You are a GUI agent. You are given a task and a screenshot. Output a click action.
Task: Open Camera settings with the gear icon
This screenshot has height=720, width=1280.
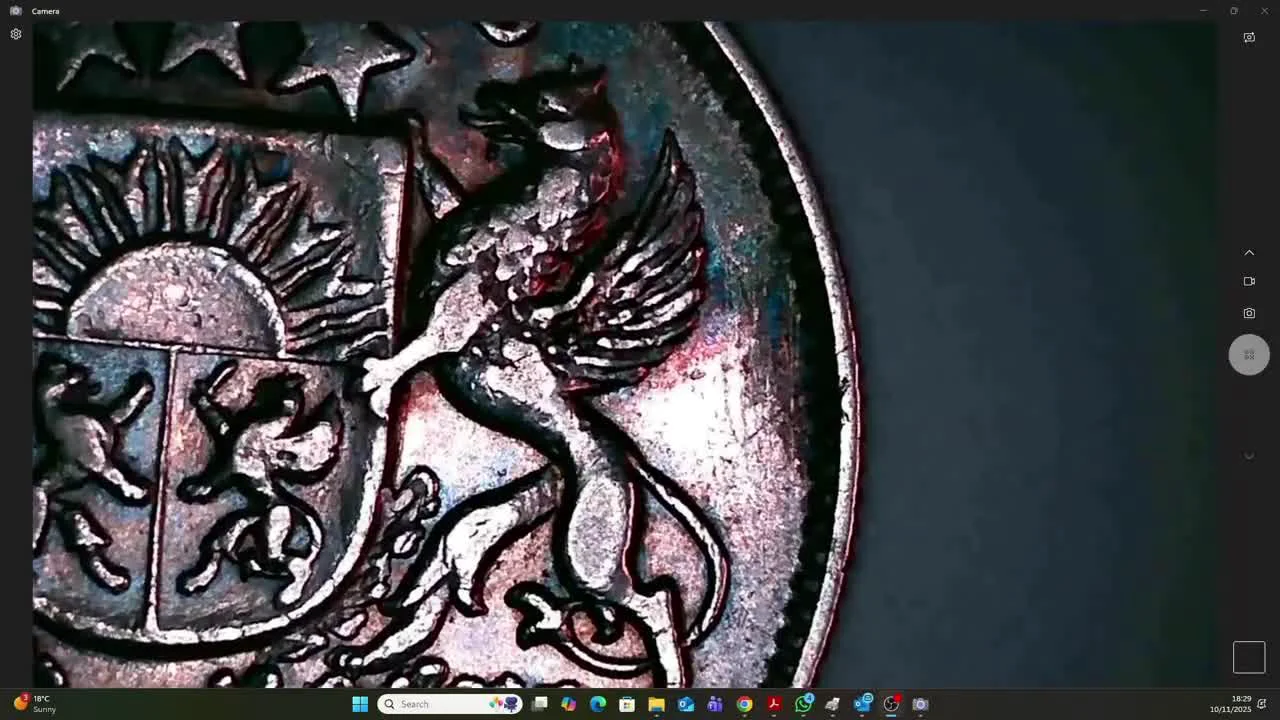pyautogui.click(x=16, y=33)
